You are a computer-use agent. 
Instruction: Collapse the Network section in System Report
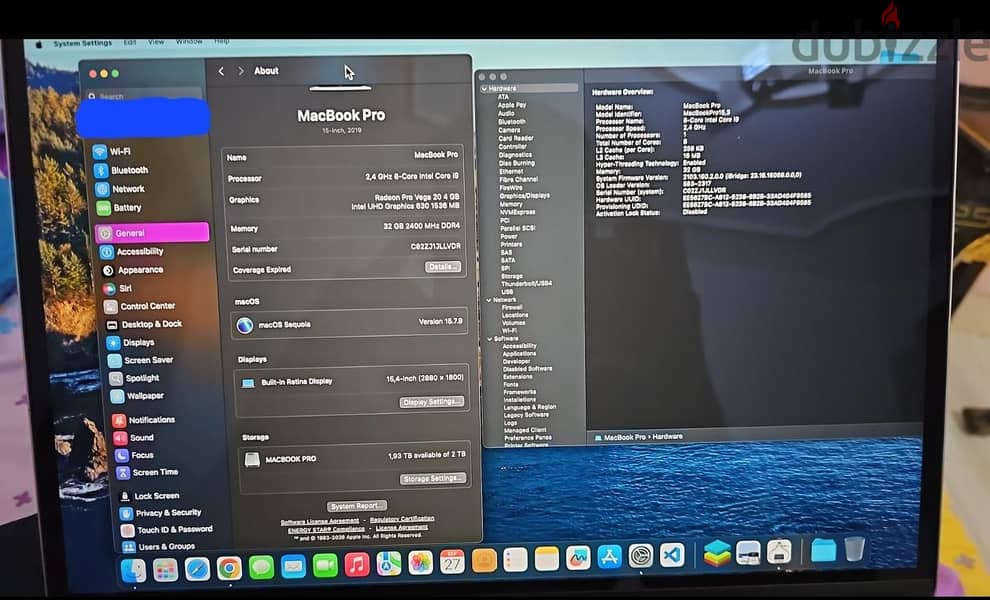(x=489, y=300)
